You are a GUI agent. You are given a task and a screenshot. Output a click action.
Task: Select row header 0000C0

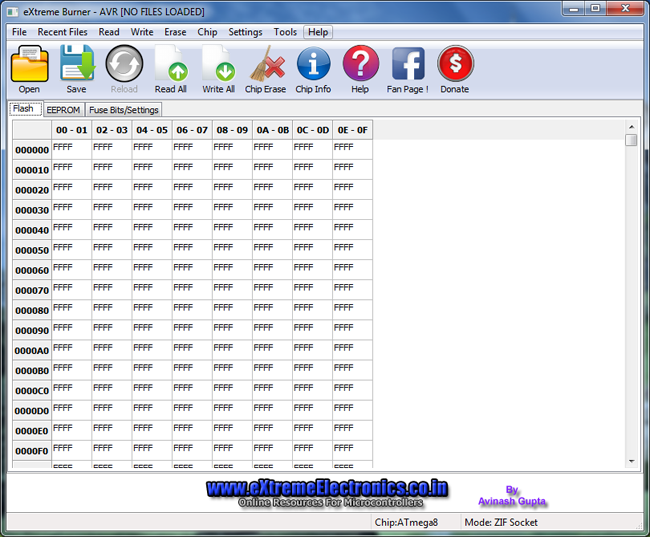(x=32, y=391)
